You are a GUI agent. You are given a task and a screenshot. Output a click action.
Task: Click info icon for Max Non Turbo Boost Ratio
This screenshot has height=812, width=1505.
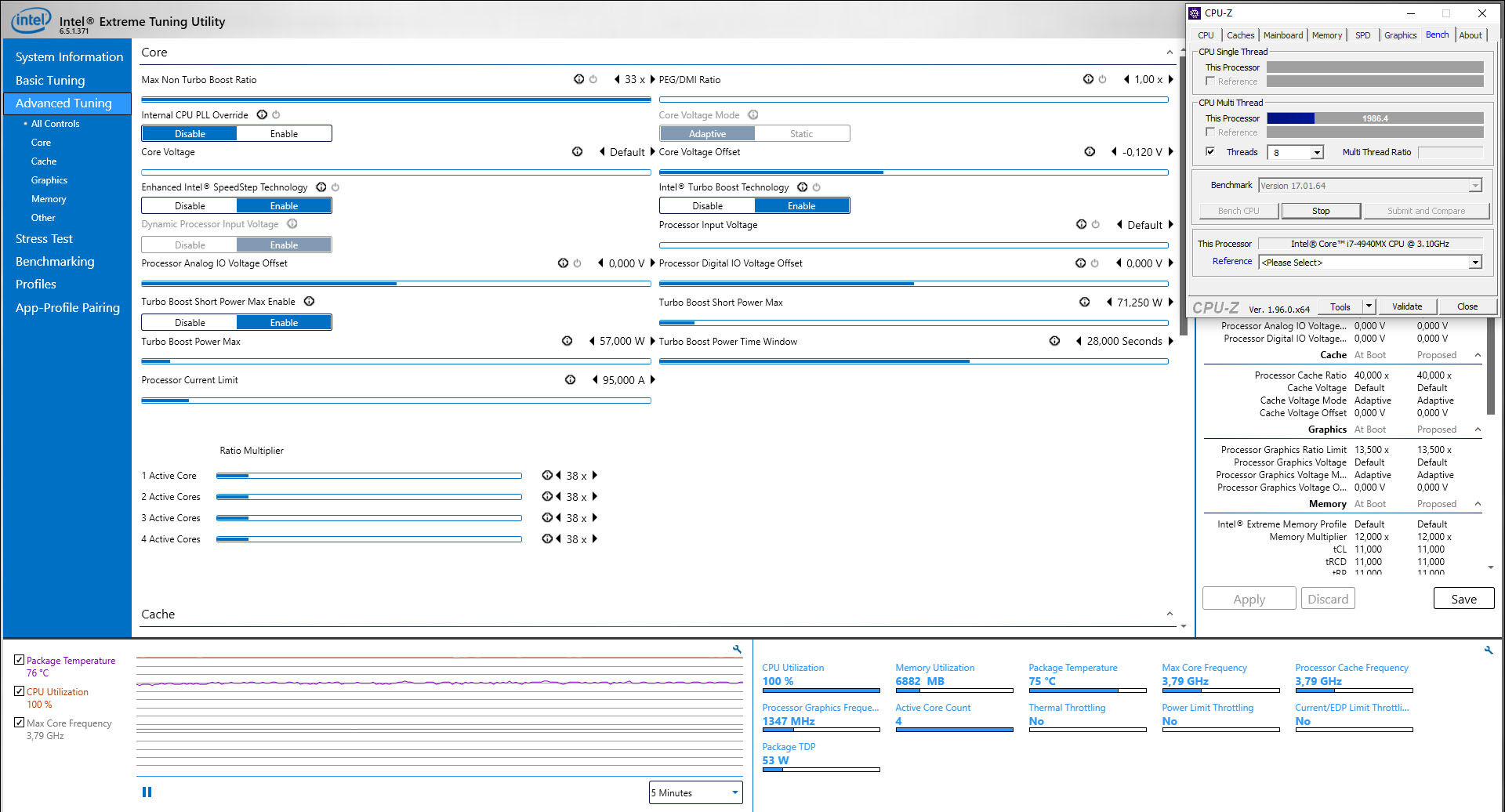(578, 79)
